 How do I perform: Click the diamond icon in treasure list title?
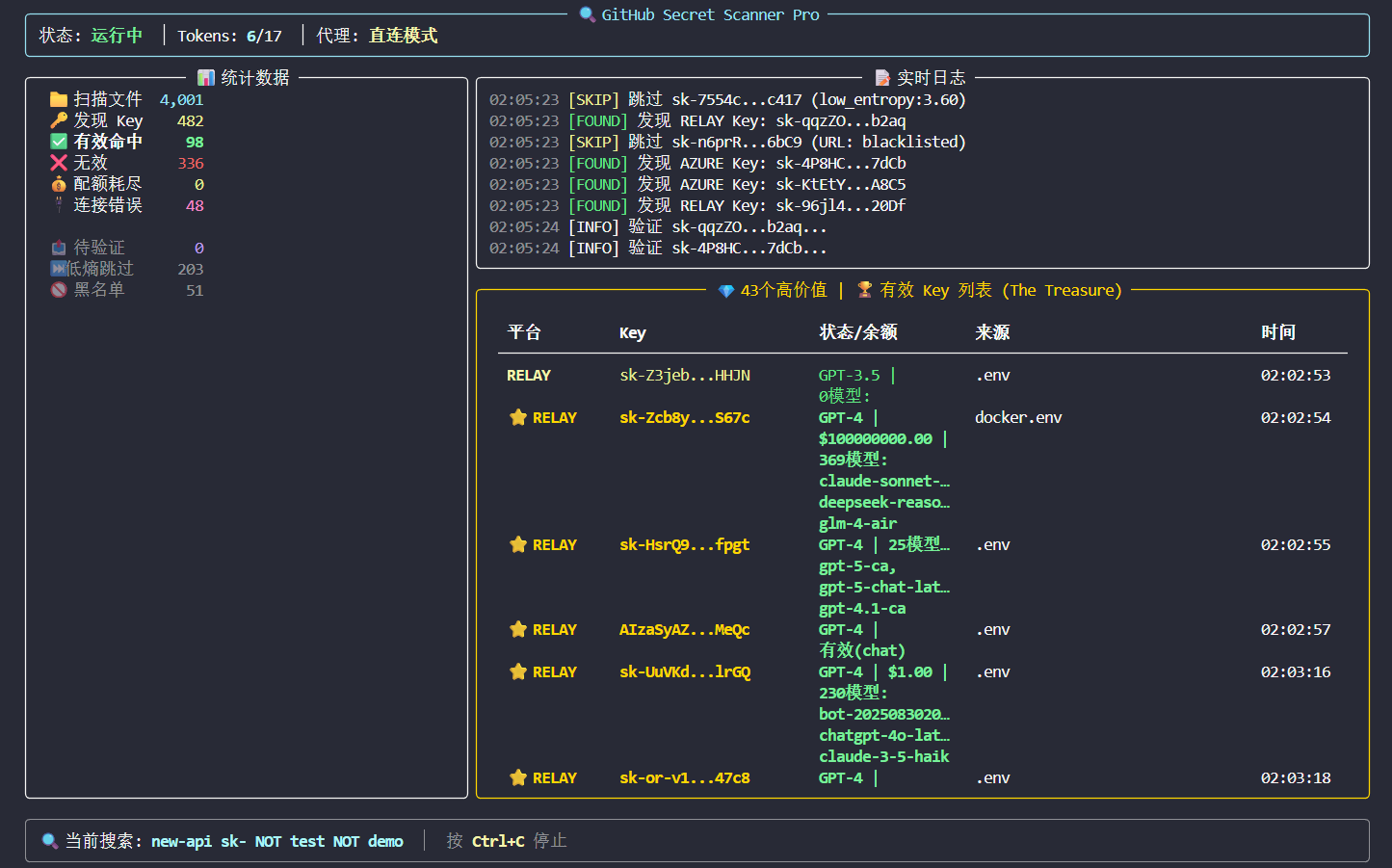click(x=726, y=291)
